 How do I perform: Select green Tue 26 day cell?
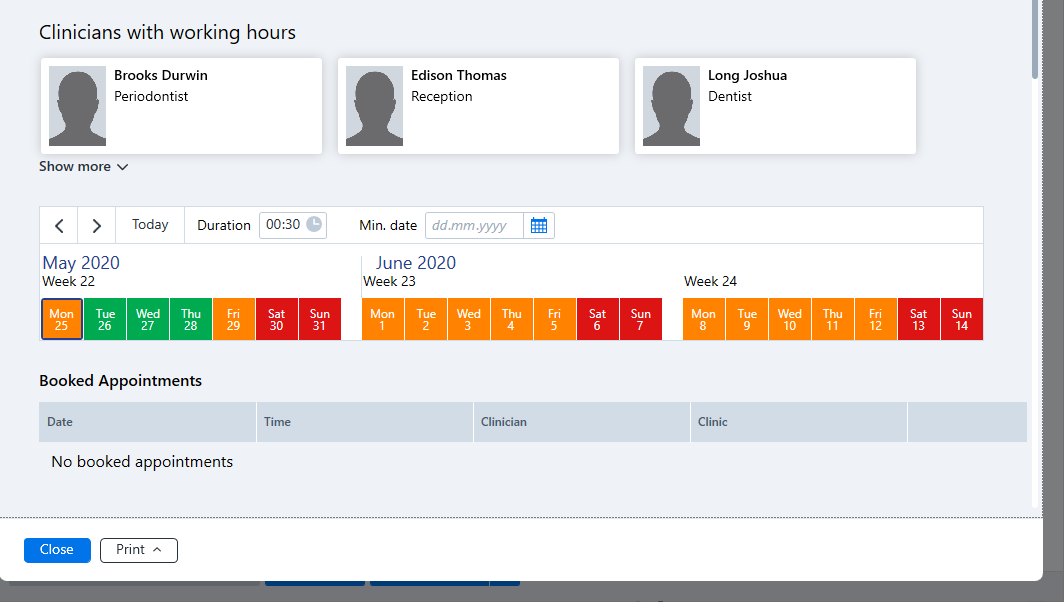105,319
